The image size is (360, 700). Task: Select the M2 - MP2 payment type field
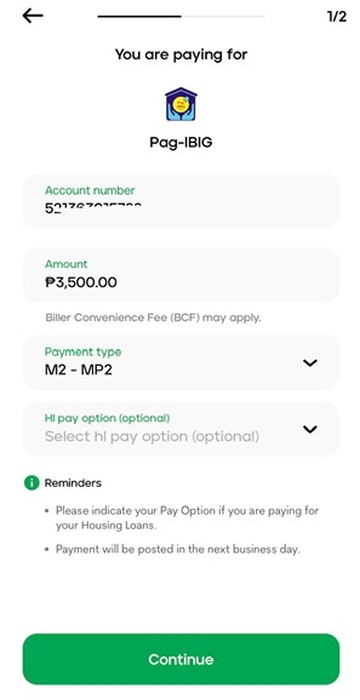pyautogui.click(x=181, y=362)
